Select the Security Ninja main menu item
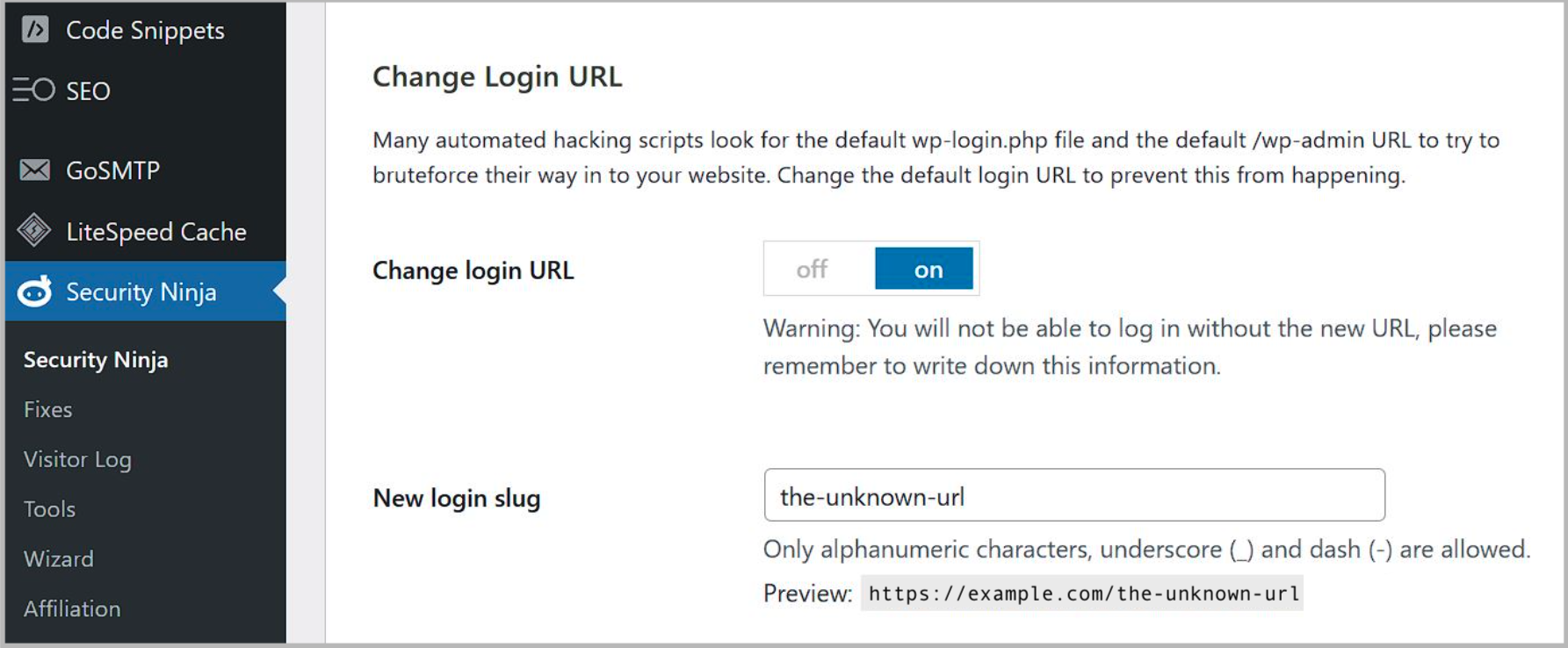Screen dimensions: 1568x648 coord(141,292)
